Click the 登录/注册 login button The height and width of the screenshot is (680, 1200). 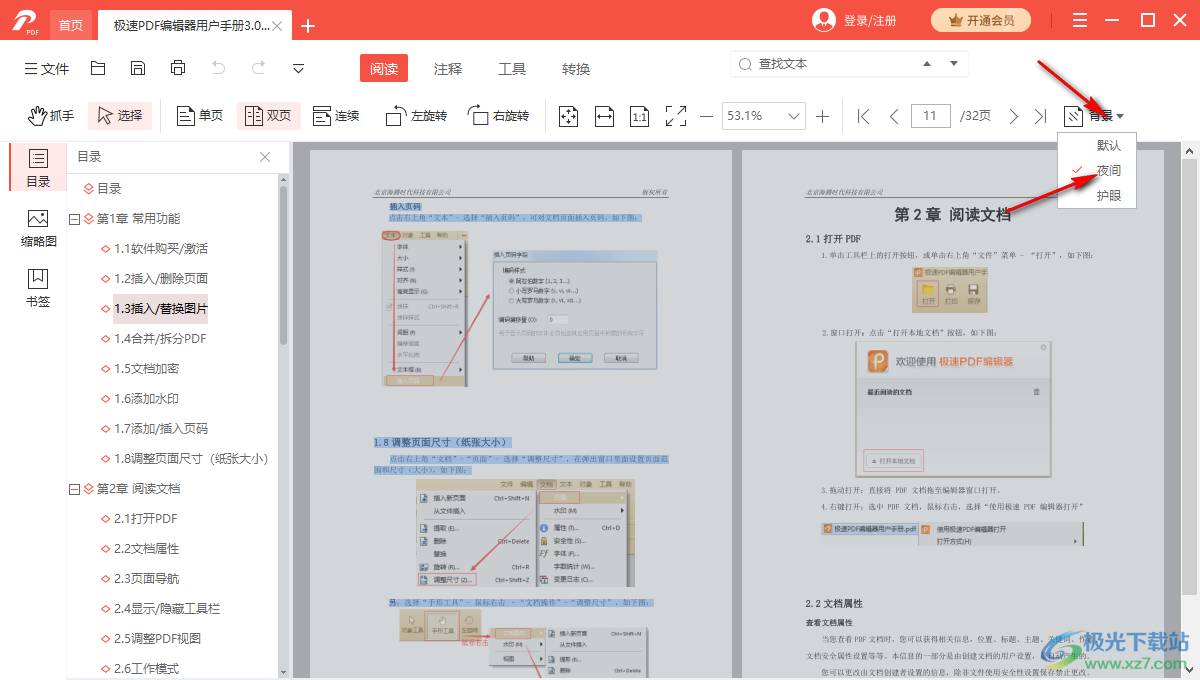pos(854,20)
